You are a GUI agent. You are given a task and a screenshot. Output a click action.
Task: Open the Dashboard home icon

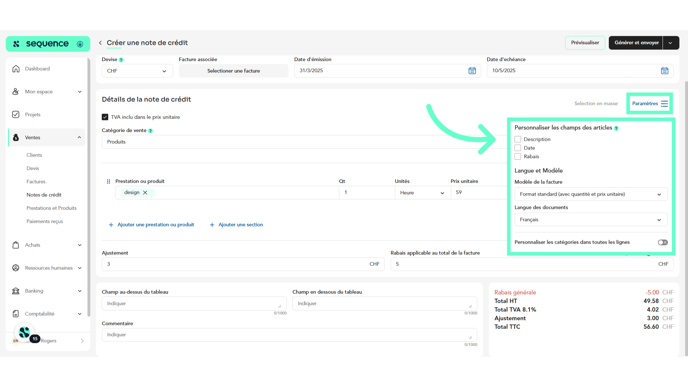[16, 68]
